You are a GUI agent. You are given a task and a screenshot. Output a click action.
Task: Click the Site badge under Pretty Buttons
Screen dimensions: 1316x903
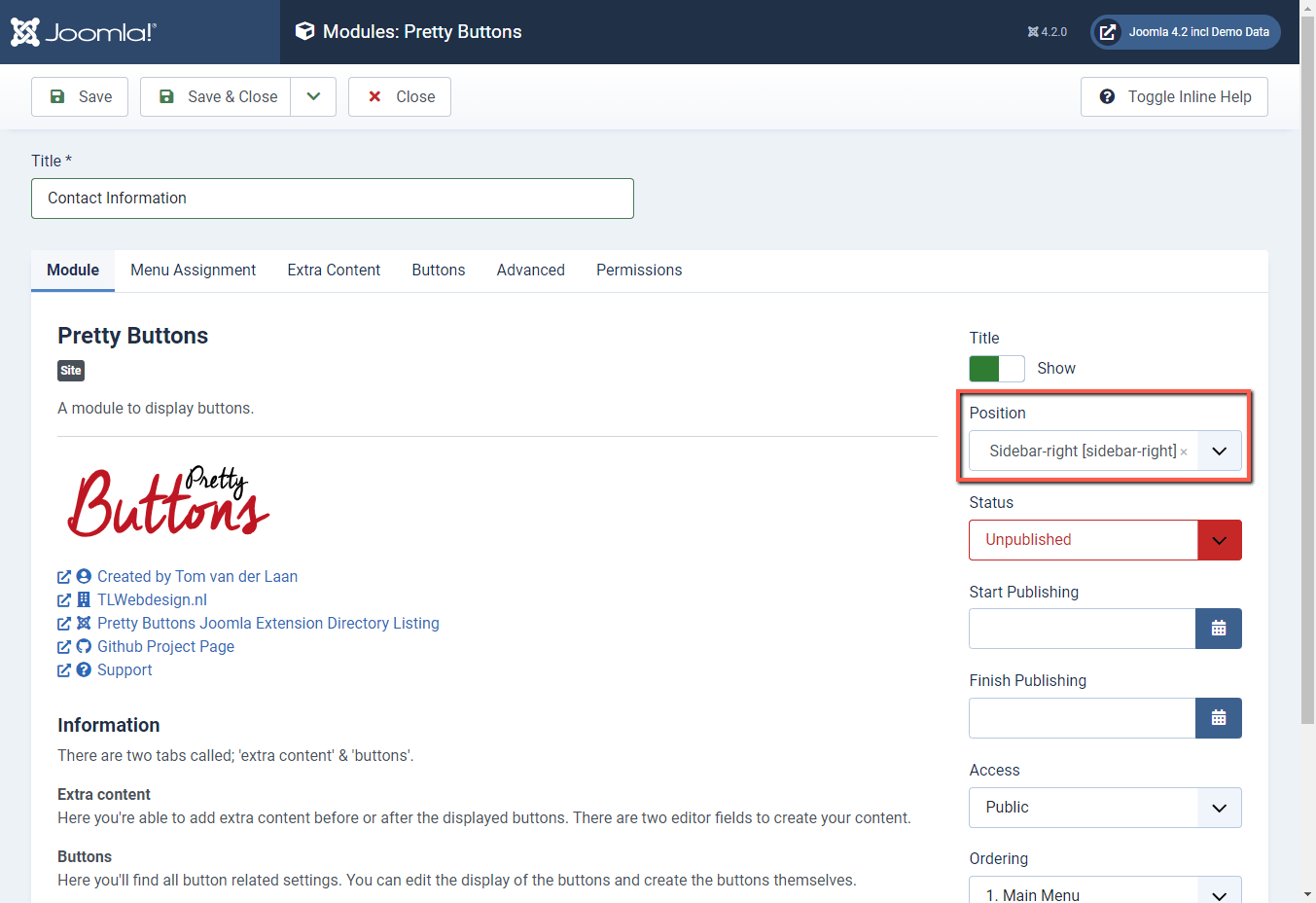[70, 371]
